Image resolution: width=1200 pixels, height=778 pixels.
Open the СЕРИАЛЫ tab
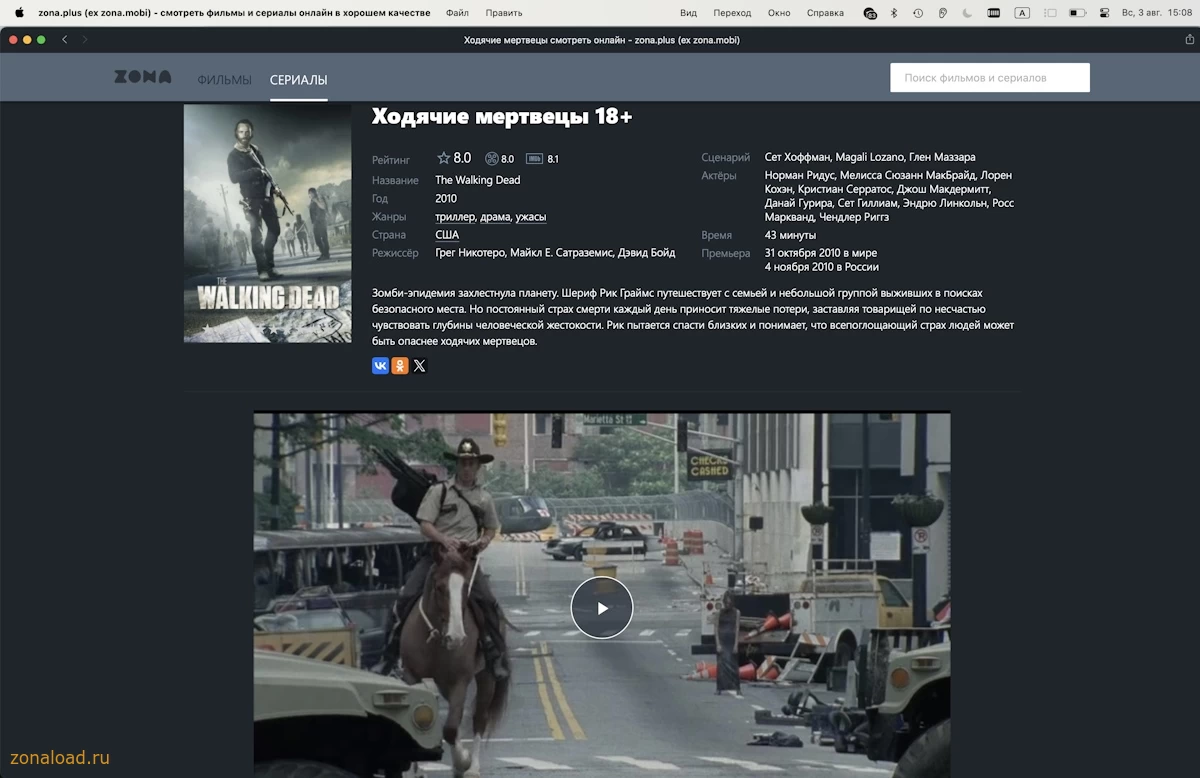click(x=299, y=80)
